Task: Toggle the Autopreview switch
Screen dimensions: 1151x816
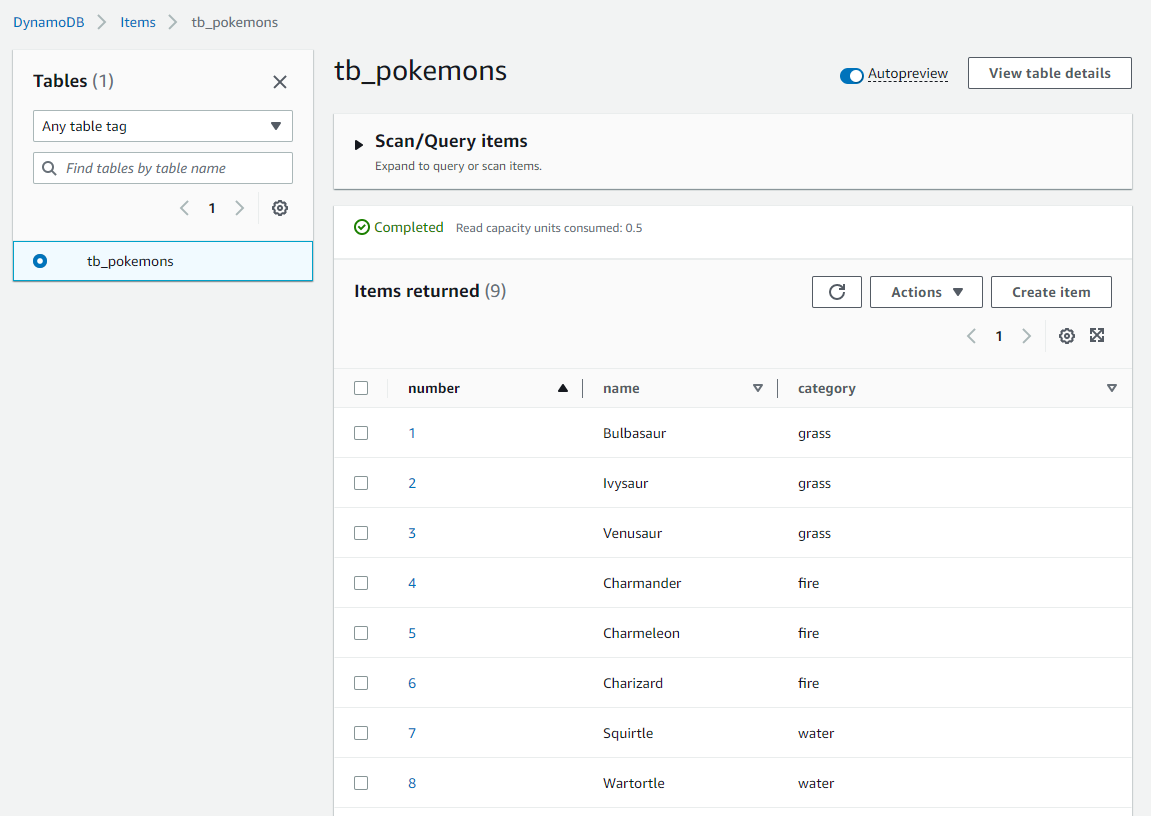Action: (851, 74)
